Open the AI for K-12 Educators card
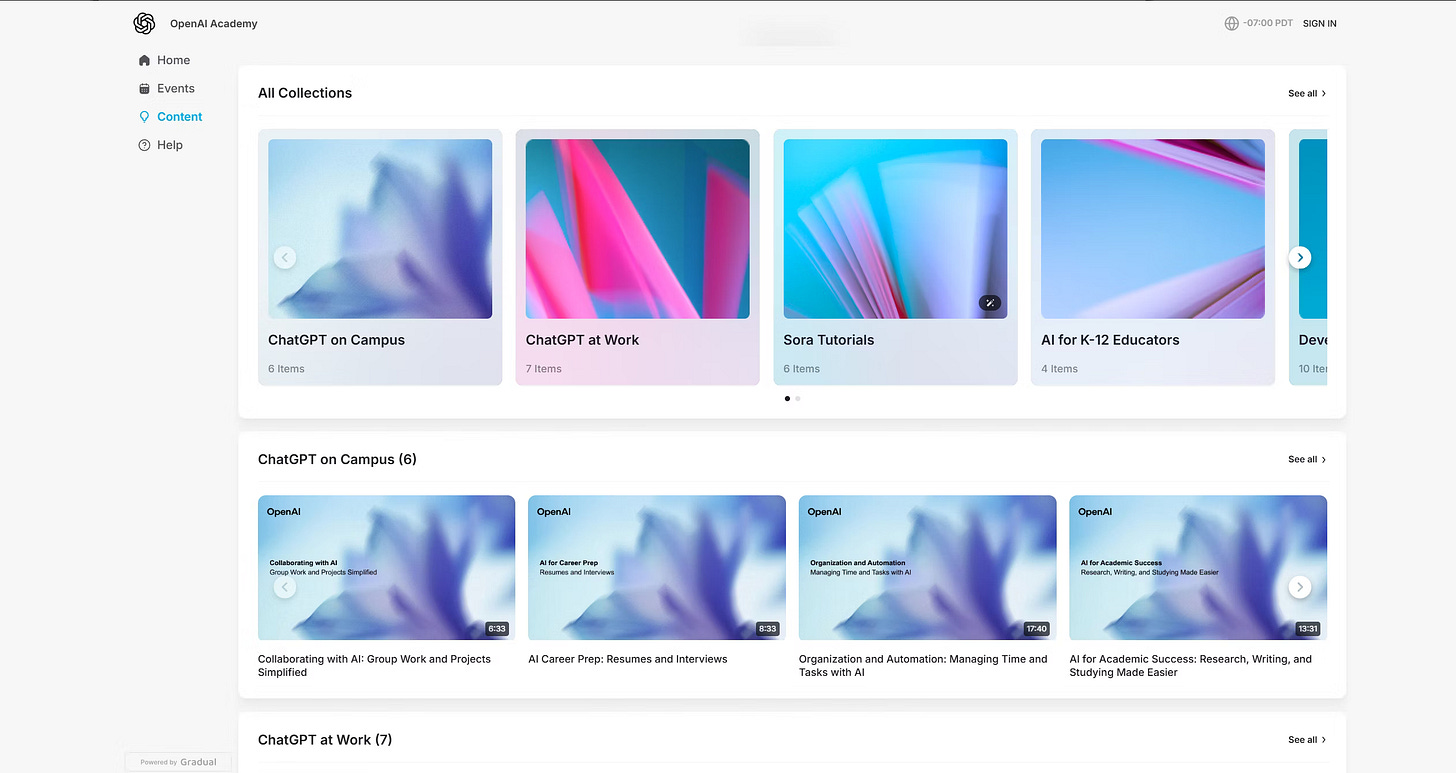Image resolution: width=1456 pixels, height=773 pixels. tap(1153, 257)
